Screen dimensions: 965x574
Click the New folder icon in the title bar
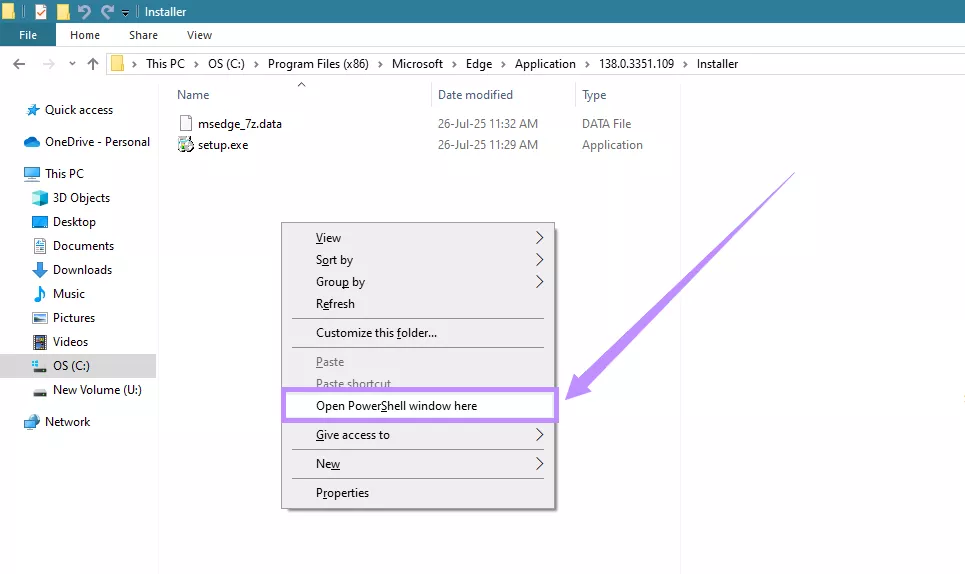pos(63,12)
